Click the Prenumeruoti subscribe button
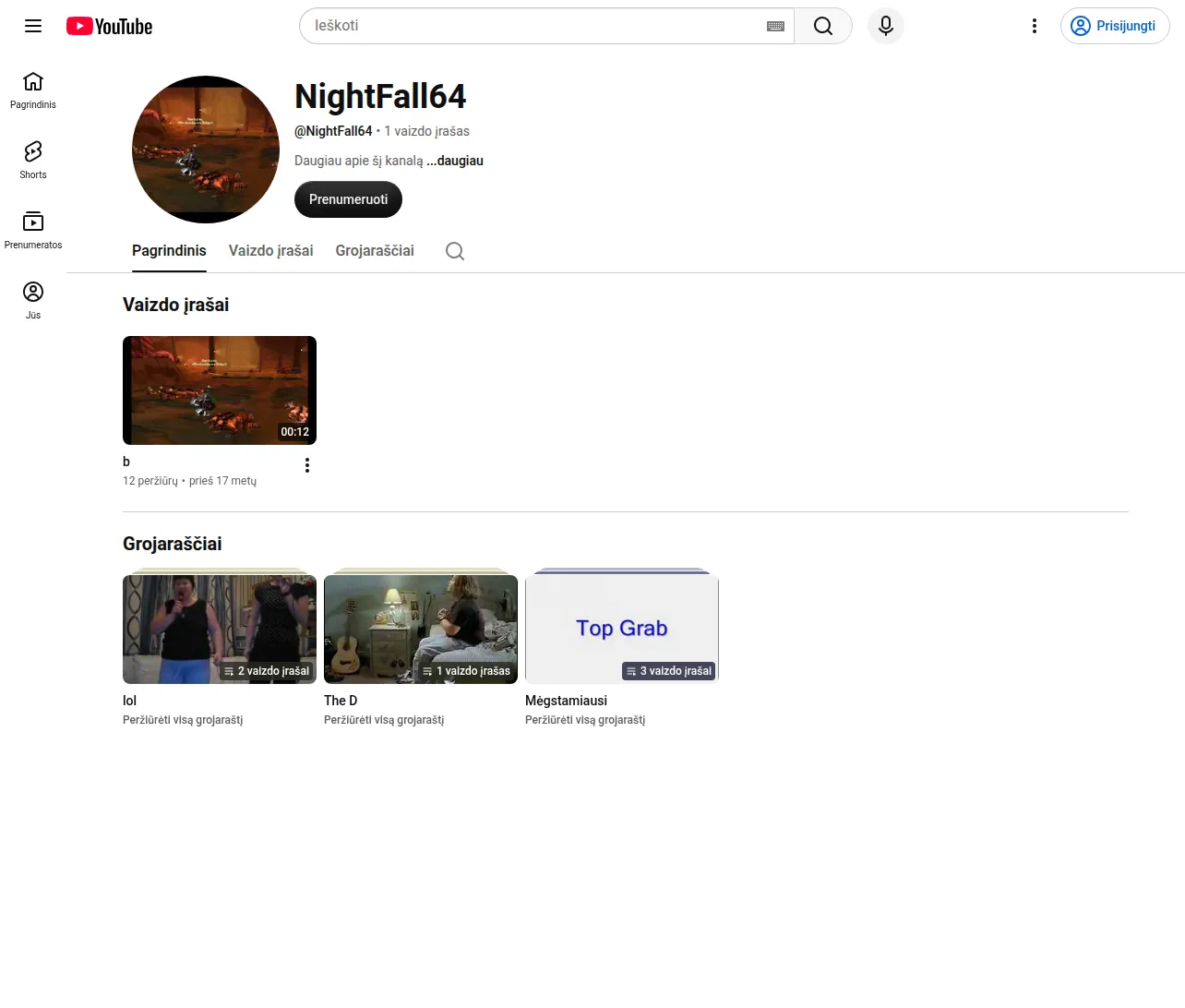The height and width of the screenshot is (1008, 1185). click(x=348, y=199)
